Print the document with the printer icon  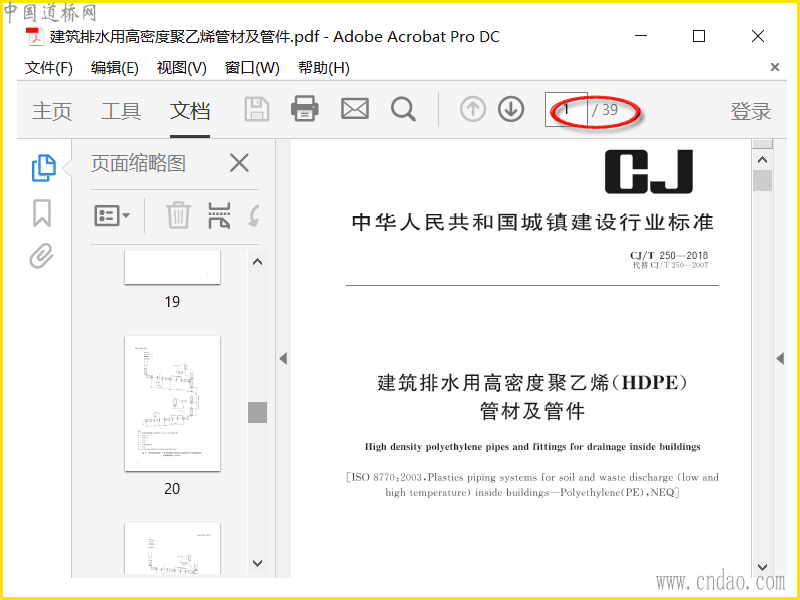pos(305,109)
